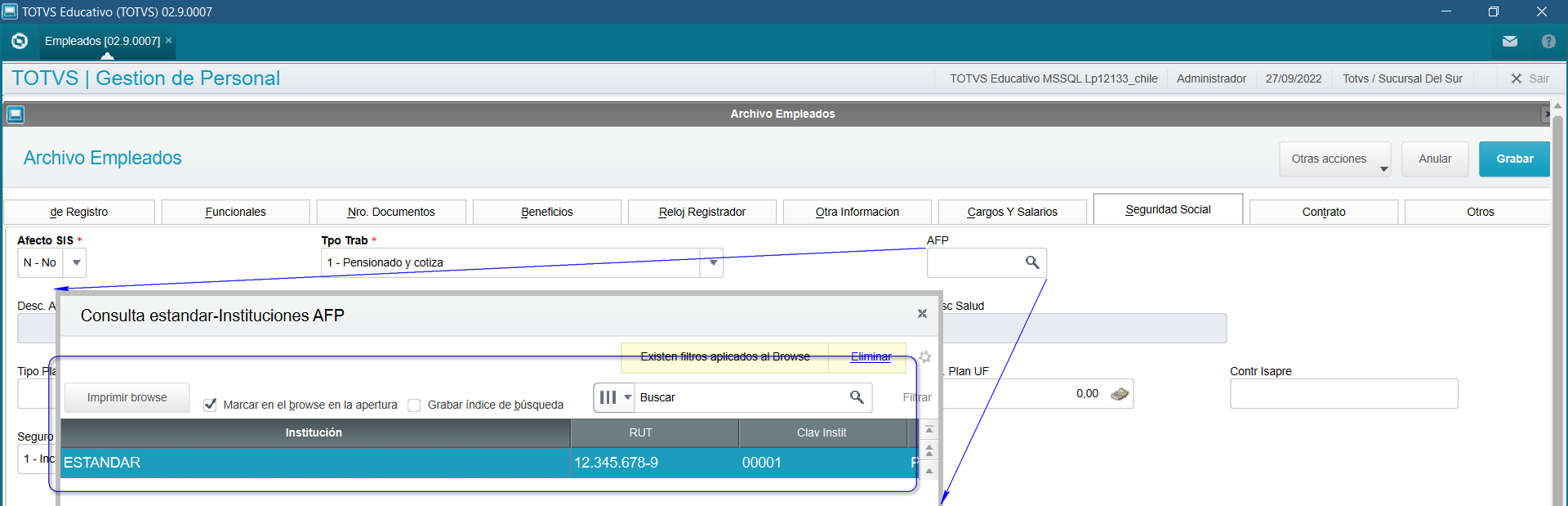Screen dimensions: 1568x506
Task: Click the Imprimir browse button
Action: point(127,398)
